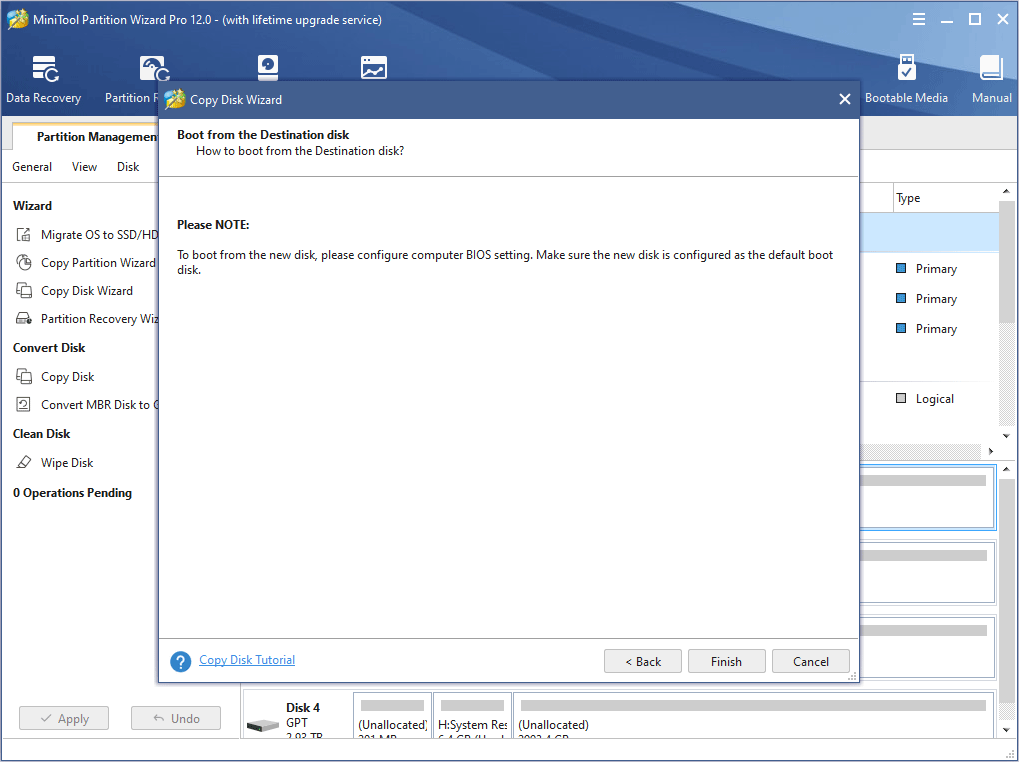The height and width of the screenshot is (762, 1019).
Task: Open the hamburger menu in title bar
Action: [x=918, y=19]
